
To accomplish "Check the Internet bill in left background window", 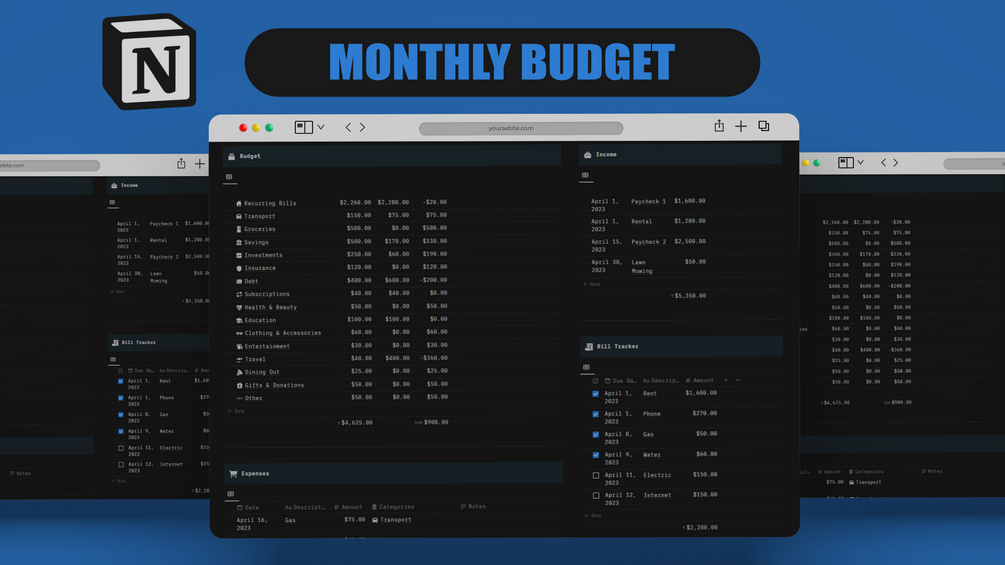I will pyautogui.click(x=120, y=464).
